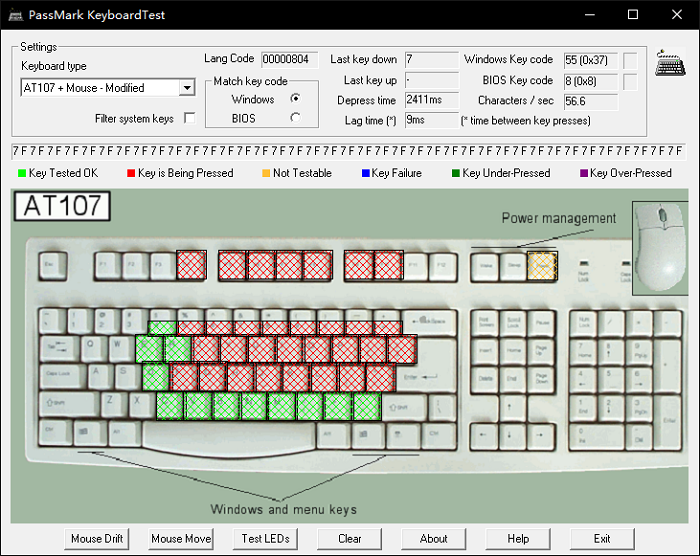Click the mouse picture in the keyboard panel
Image resolution: width=700 pixels, height=556 pixels.
pyautogui.click(x=660, y=248)
